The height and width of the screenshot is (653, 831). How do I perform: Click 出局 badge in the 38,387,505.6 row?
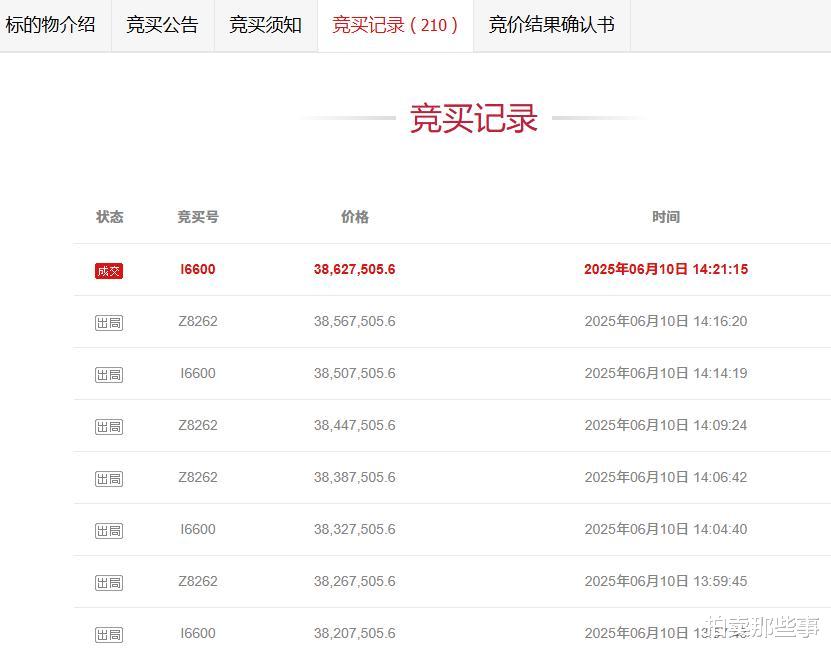(x=109, y=479)
